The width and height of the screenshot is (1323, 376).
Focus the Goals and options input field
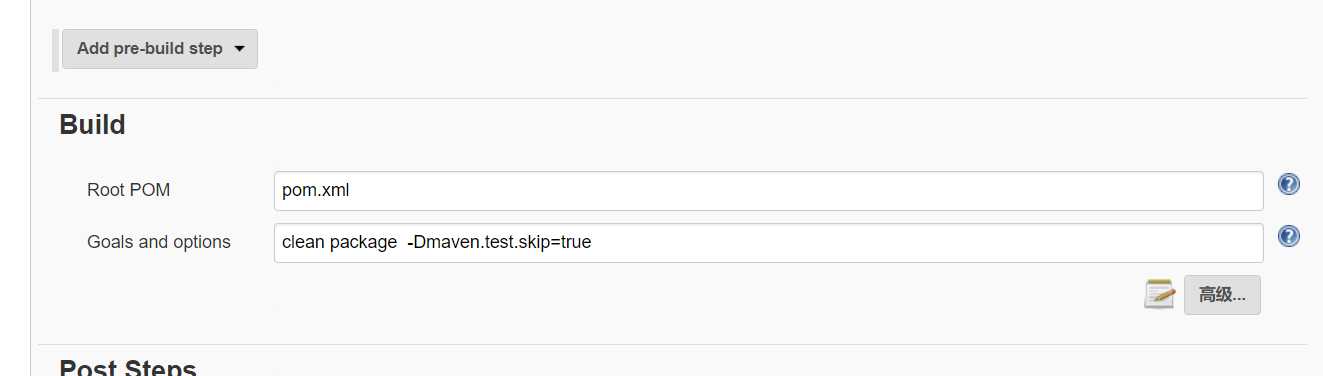pos(768,243)
